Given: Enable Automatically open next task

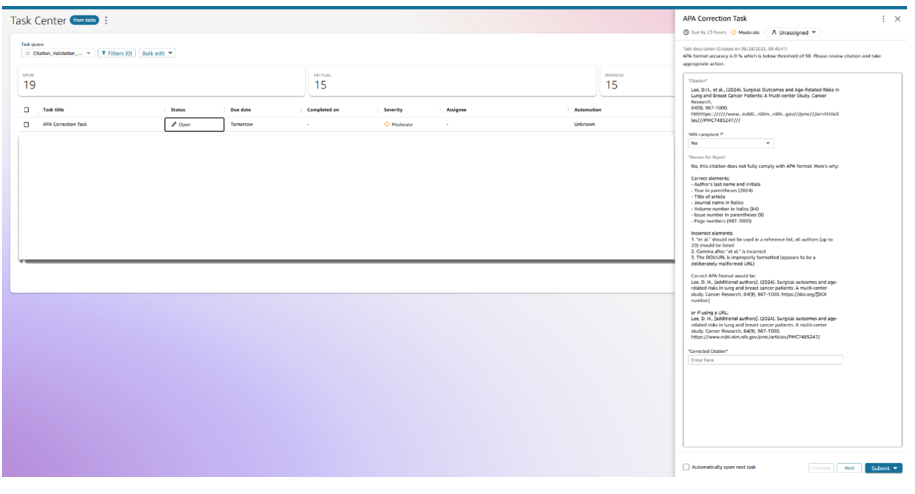Looking at the screenshot, I should [x=686, y=467].
